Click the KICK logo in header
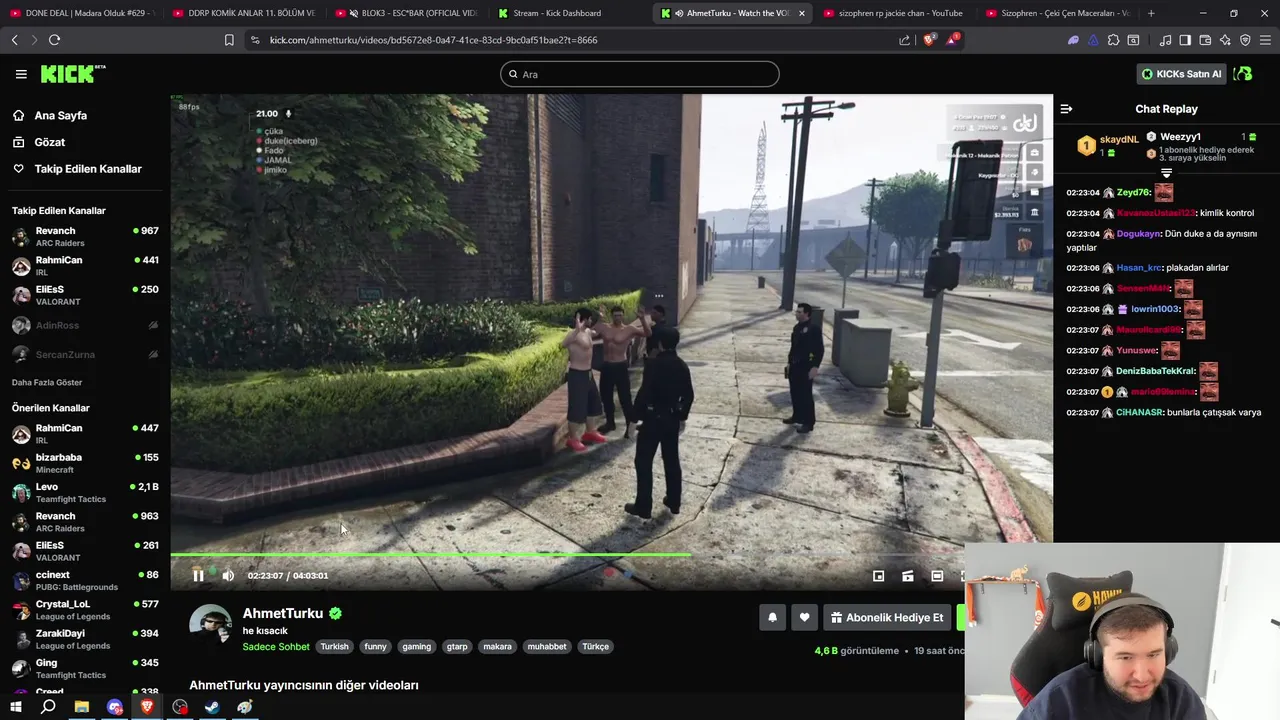The image size is (1280, 720). (x=72, y=74)
